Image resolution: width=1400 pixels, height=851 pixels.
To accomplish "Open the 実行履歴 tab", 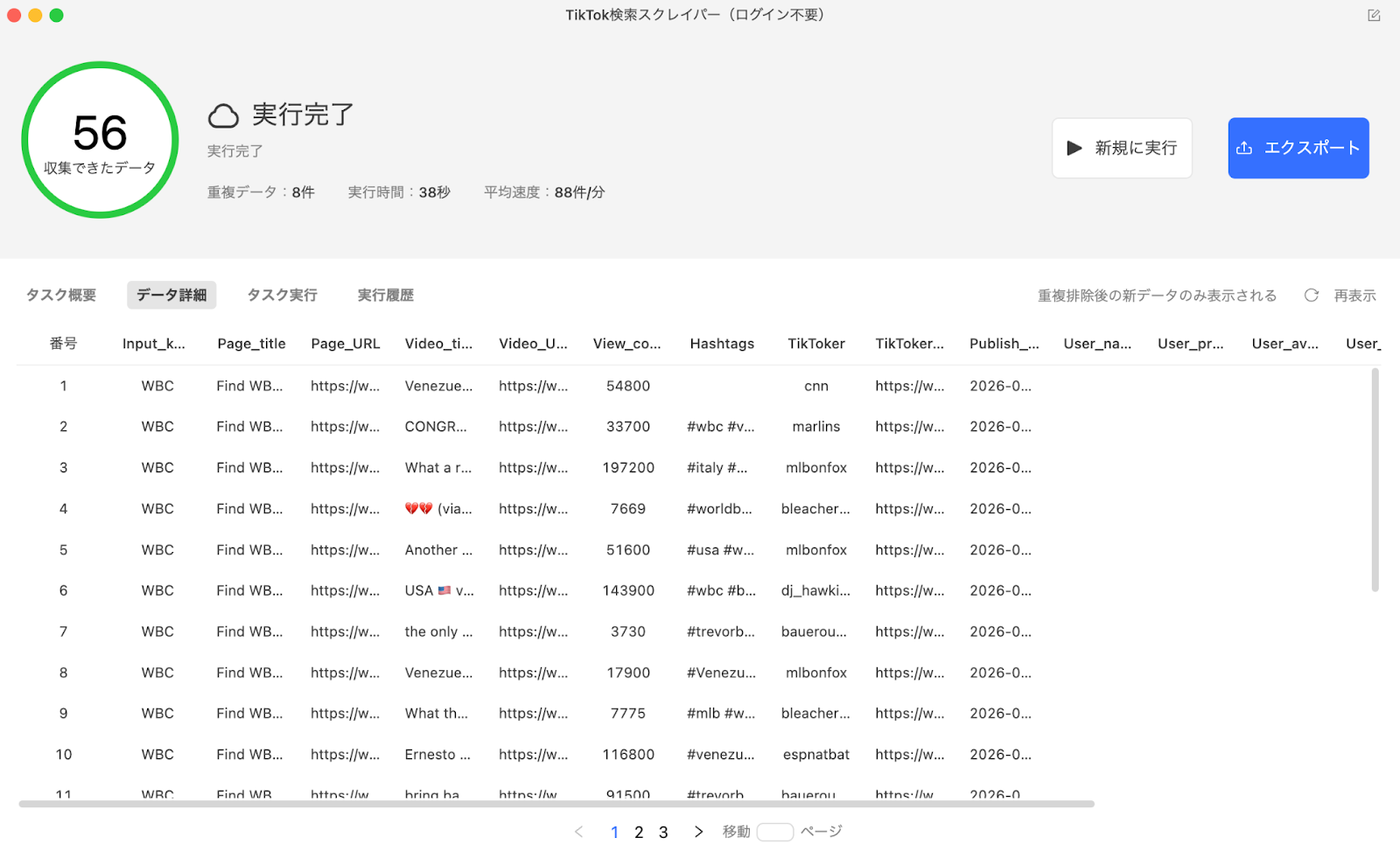I will (385, 296).
